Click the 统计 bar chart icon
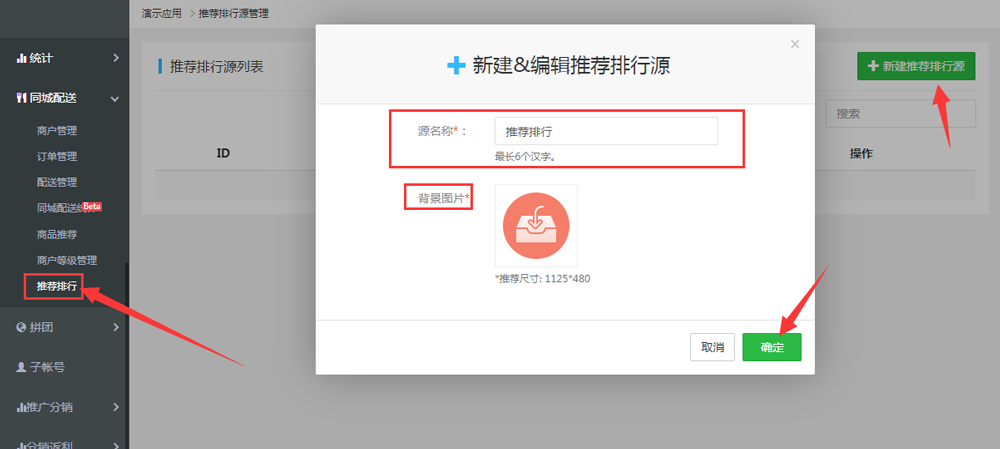The height and width of the screenshot is (449, 1000). [x=21, y=58]
